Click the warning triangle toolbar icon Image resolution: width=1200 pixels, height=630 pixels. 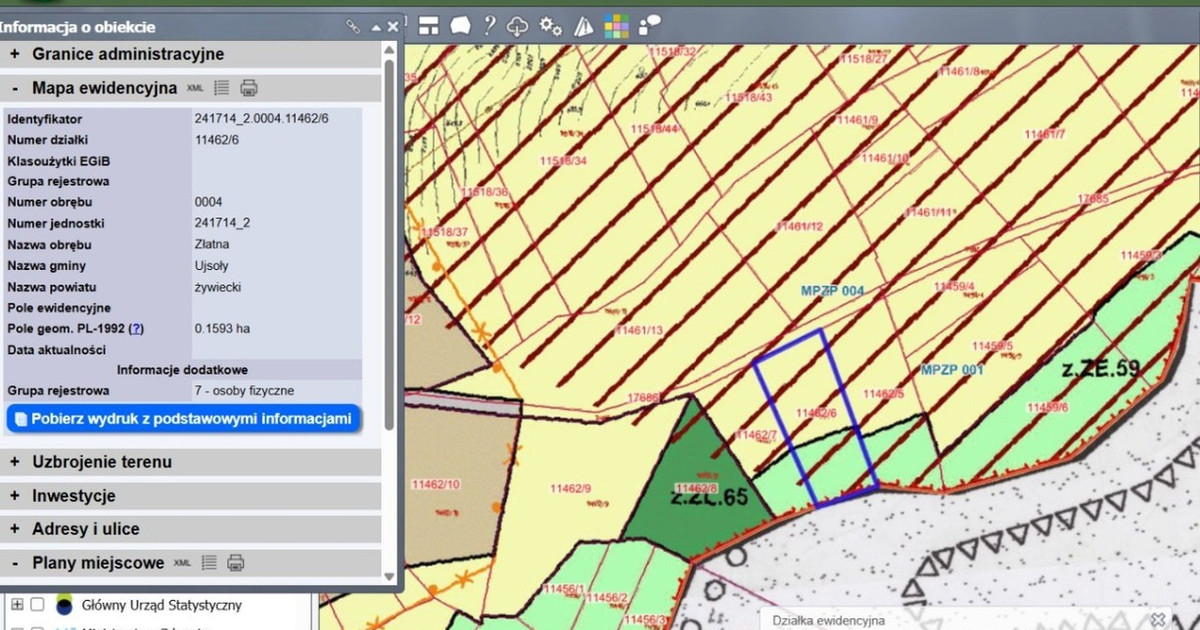coord(584,26)
